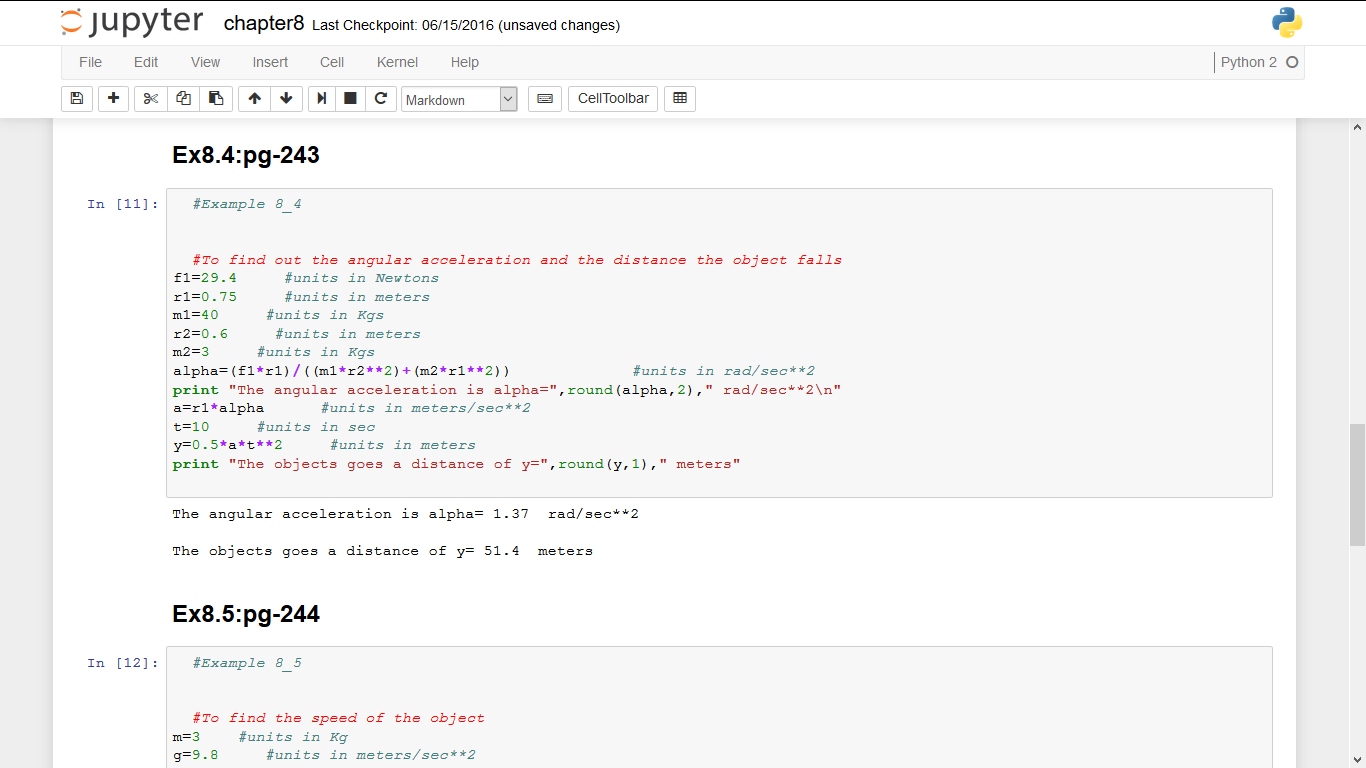This screenshot has height=768, width=1366.
Task: Run cell and select below
Action: click(x=321, y=99)
